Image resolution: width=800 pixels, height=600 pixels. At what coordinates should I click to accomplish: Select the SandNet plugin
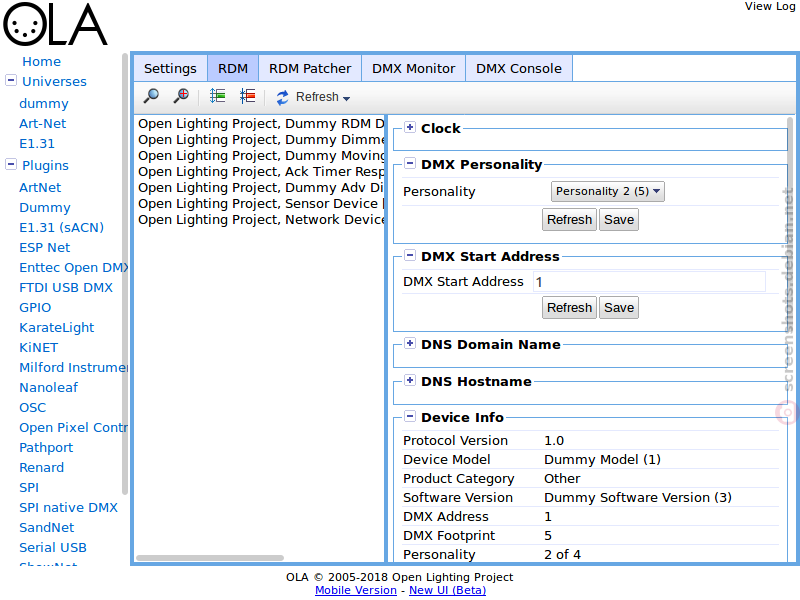click(x=46, y=528)
